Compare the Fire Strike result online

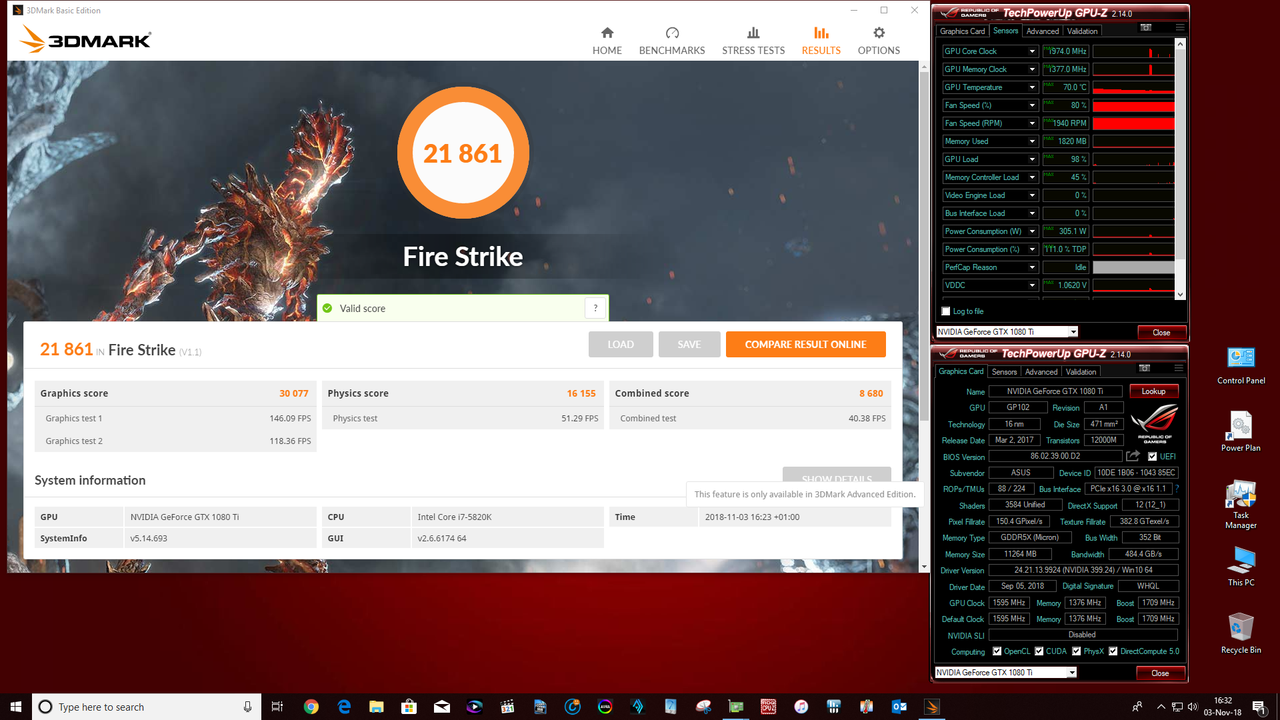pyautogui.click(x=805, y=344)
